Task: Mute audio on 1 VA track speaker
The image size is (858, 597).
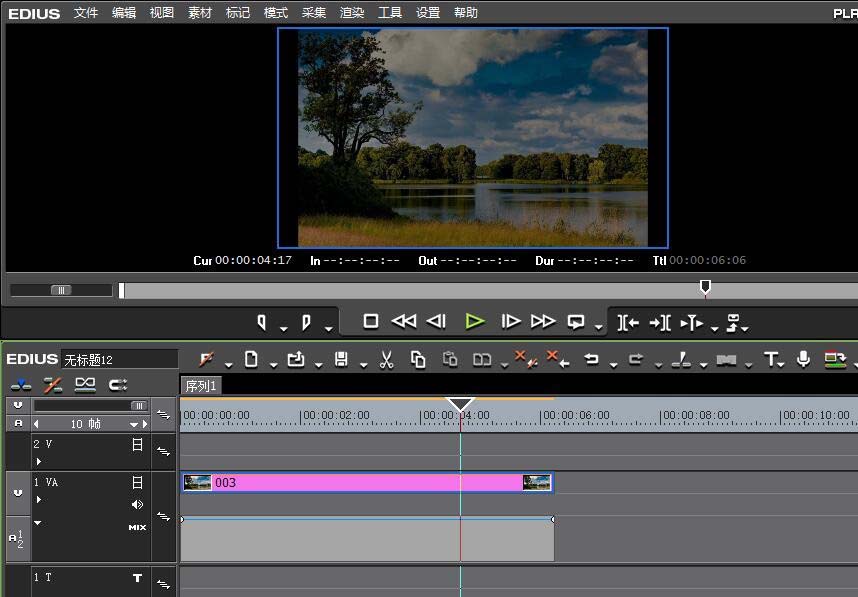Action: 137,505
